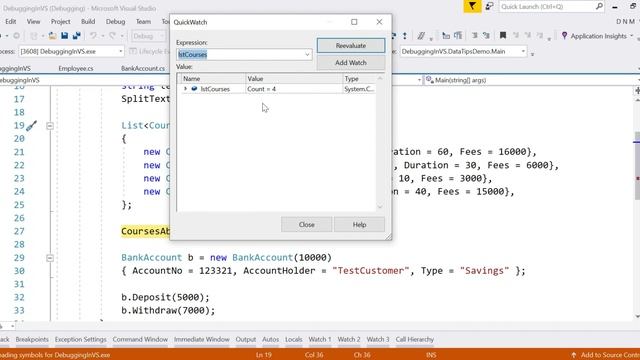Collapse the code block at line 29
This screenshot has height=360, width=640.
pos(50,258)
